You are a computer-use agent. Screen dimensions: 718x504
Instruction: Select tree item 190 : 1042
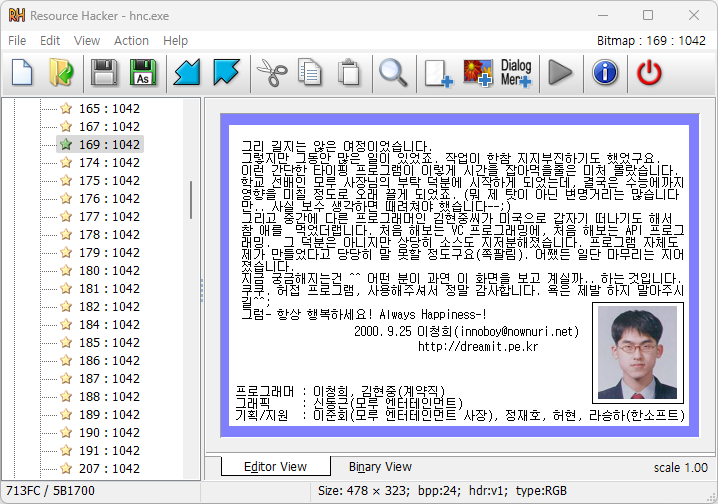click(x=109, y=433)
